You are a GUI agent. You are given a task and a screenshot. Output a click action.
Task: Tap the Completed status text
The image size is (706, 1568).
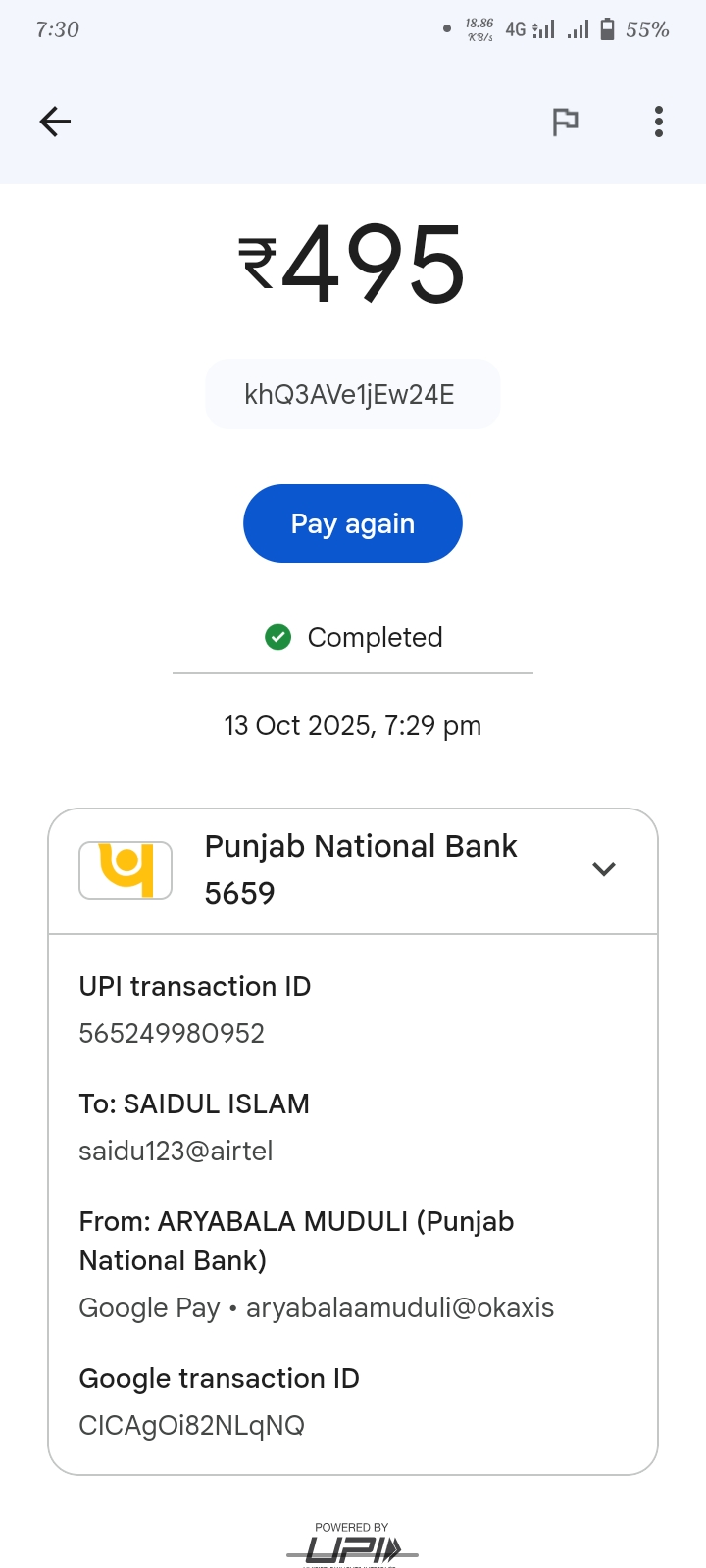coord(375,637)
